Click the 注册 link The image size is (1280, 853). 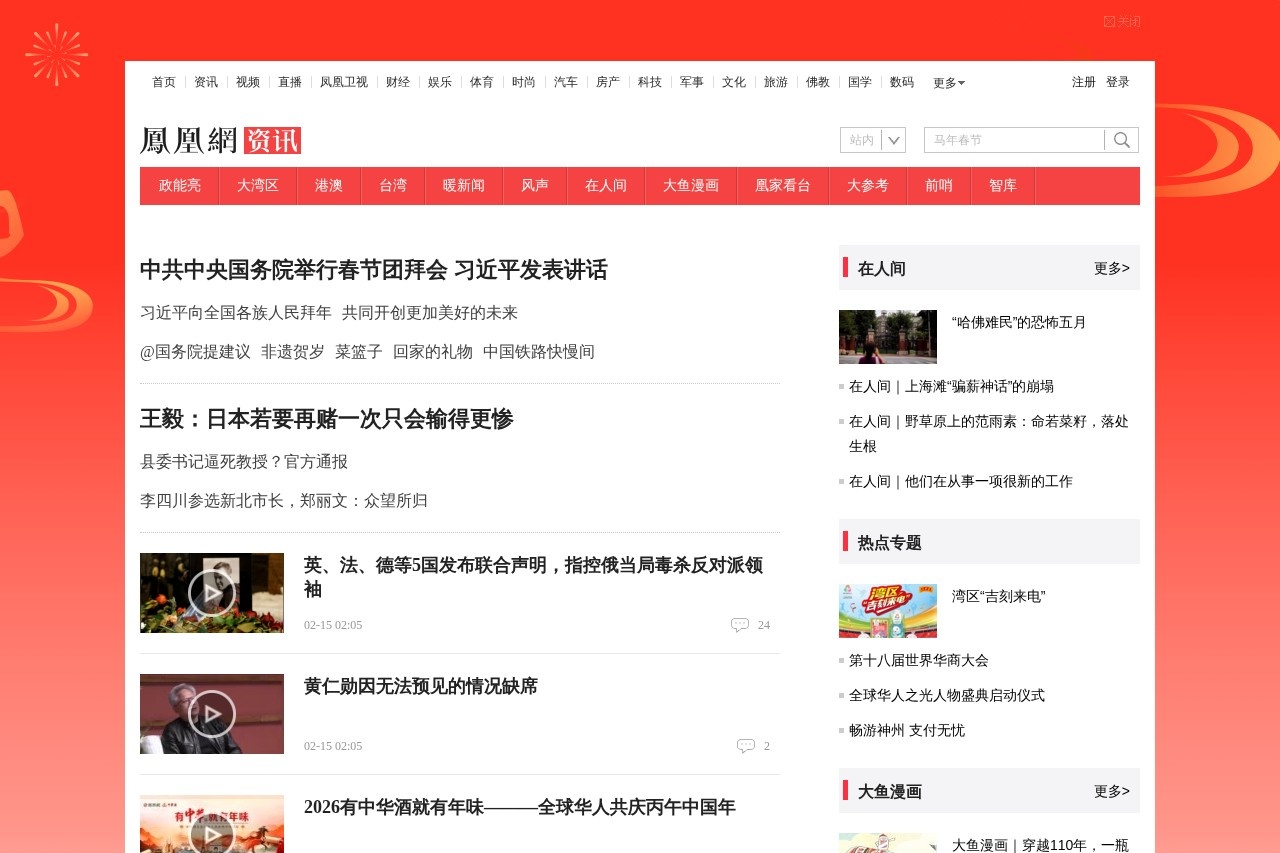coord(1084,82)
